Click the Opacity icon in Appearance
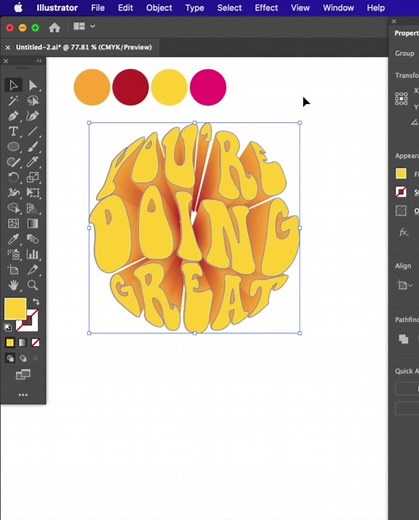Image resolution: width=419 pixels, height=520 pixels. (x=401, y=211)
